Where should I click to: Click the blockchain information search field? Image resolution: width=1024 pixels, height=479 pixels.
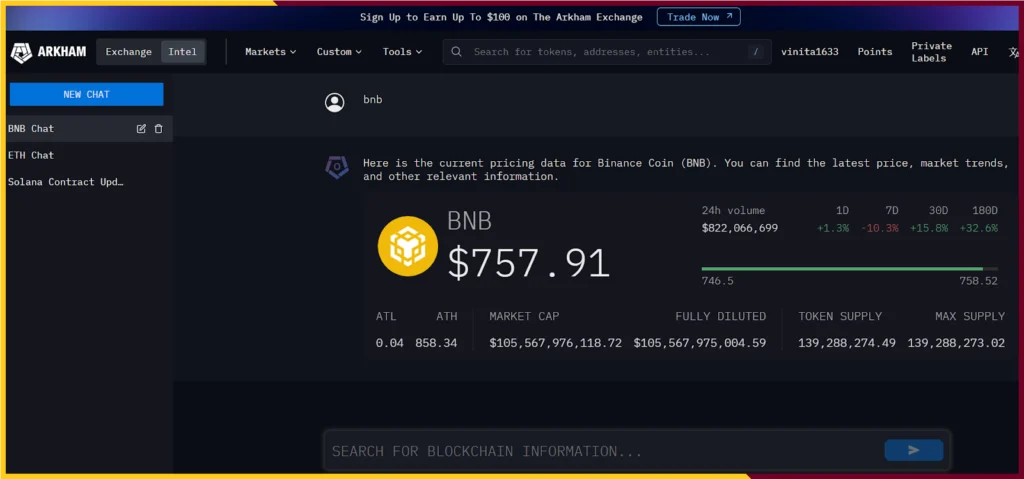pos(600,451)
